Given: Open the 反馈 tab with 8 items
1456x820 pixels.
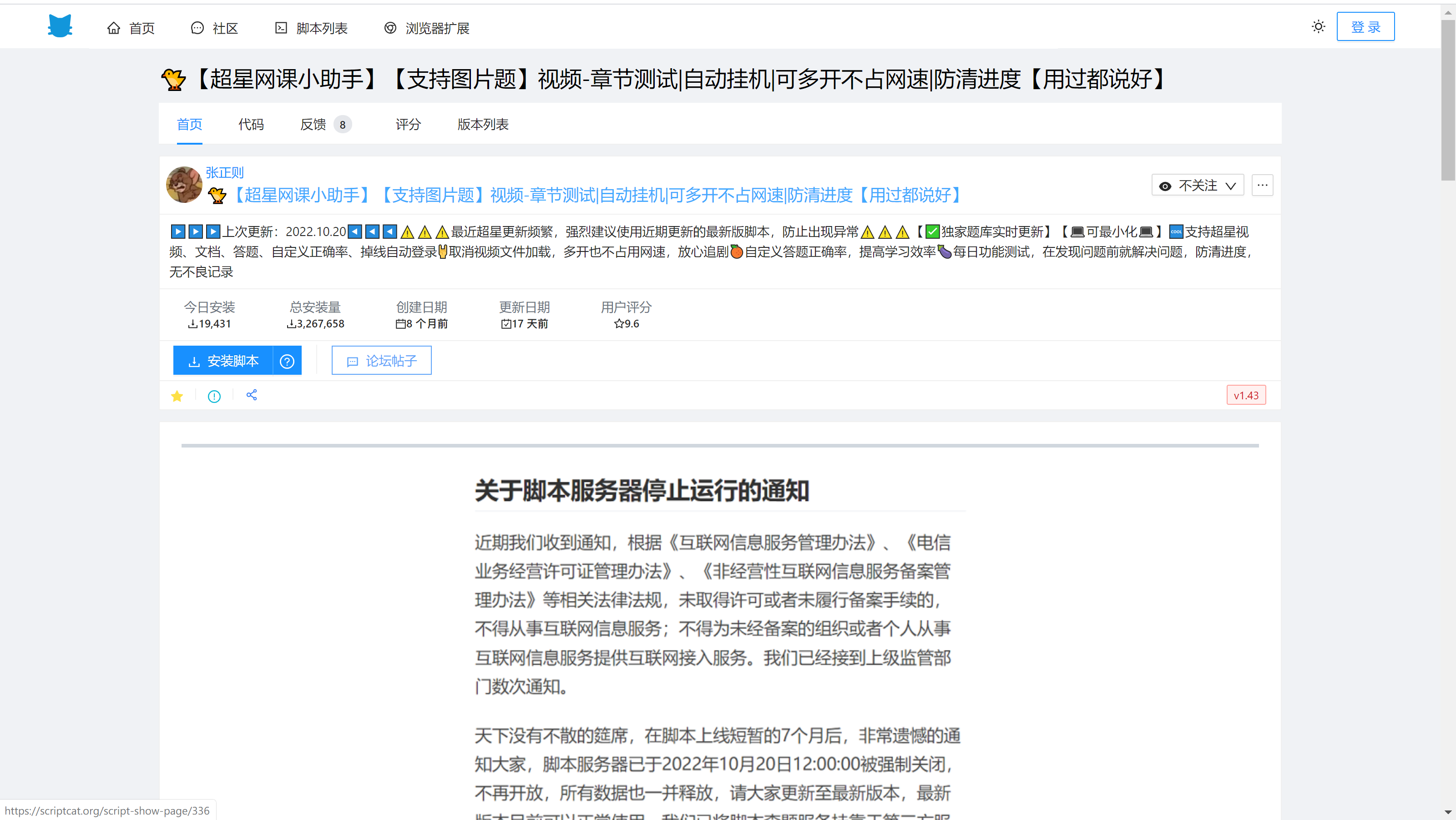Looking at the screenshot, I should pyautogui.click(x=314, y=124).
